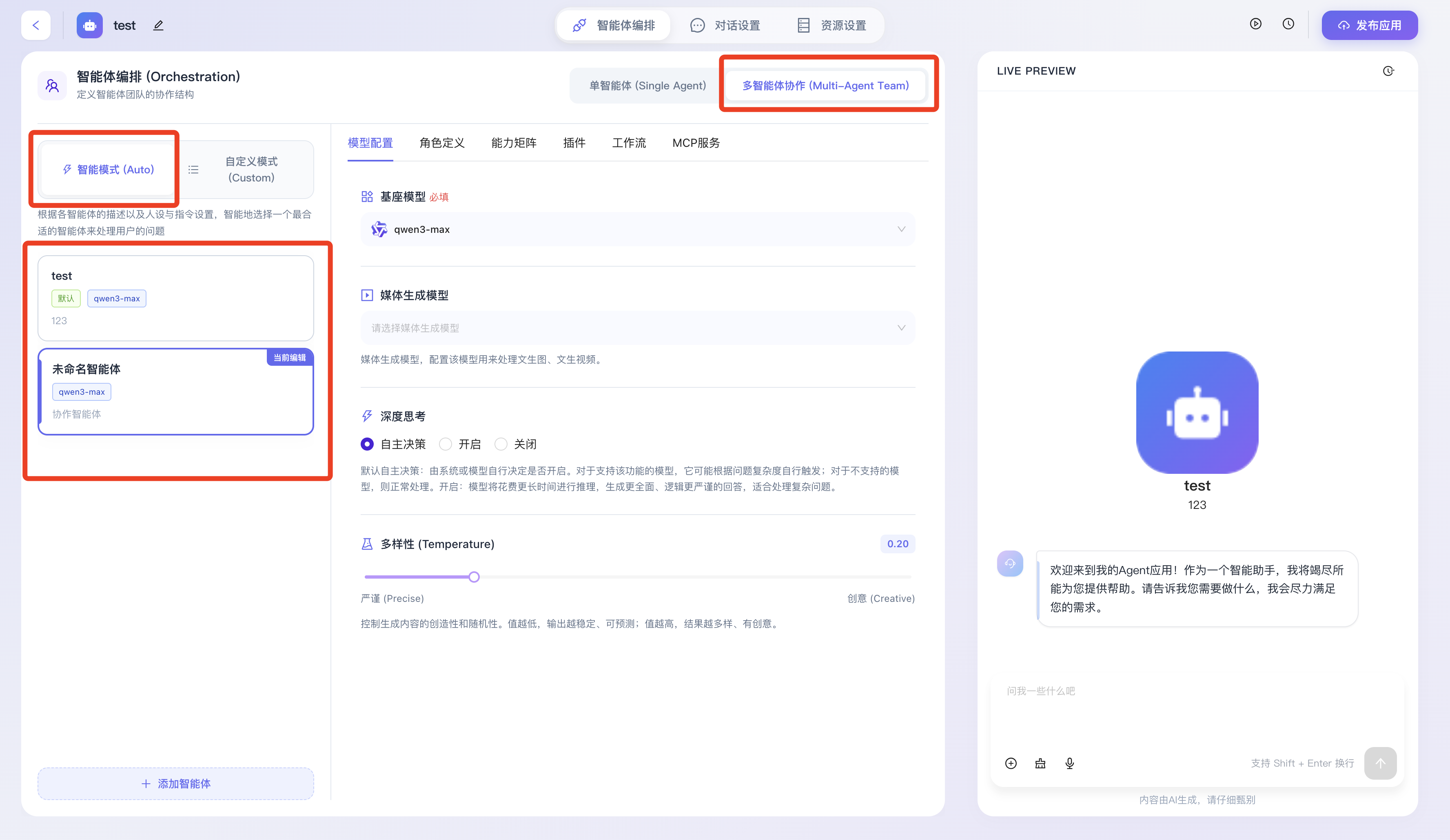
Task: Switch to the MCP服务 tab
Action: [696, 143]
